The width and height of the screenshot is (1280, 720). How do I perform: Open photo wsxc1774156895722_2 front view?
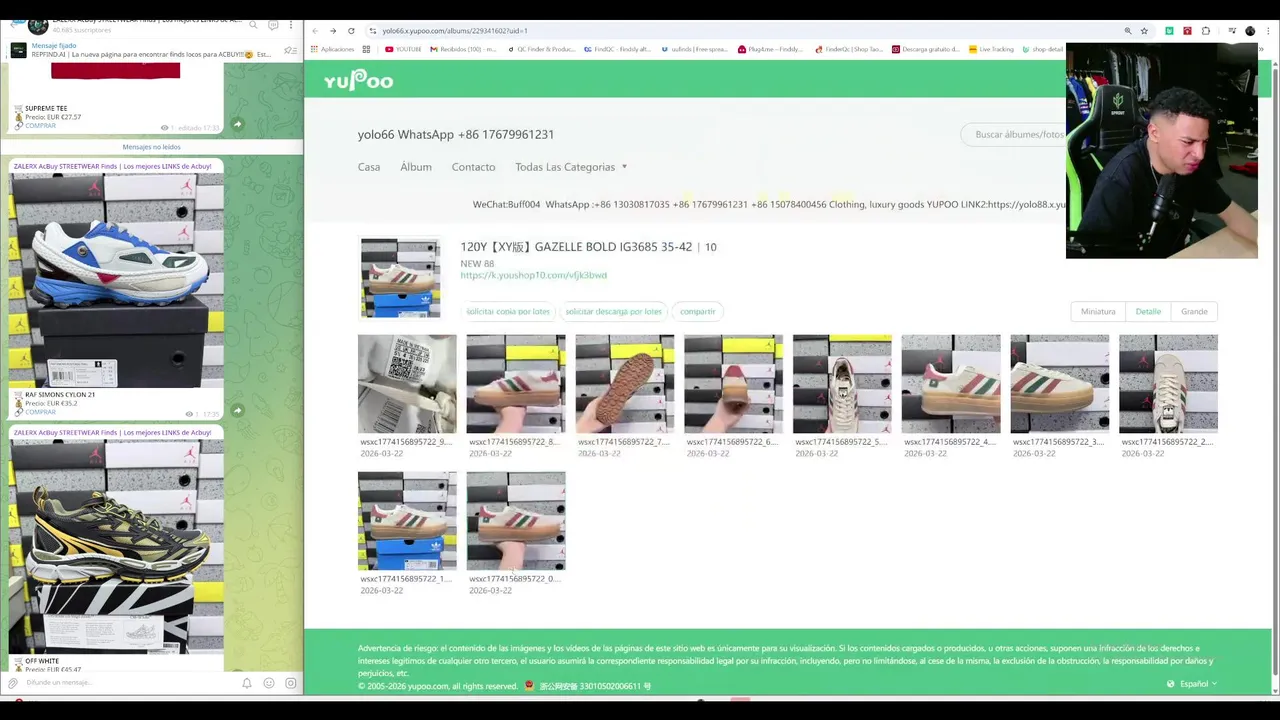click(x=1168, y=384)
